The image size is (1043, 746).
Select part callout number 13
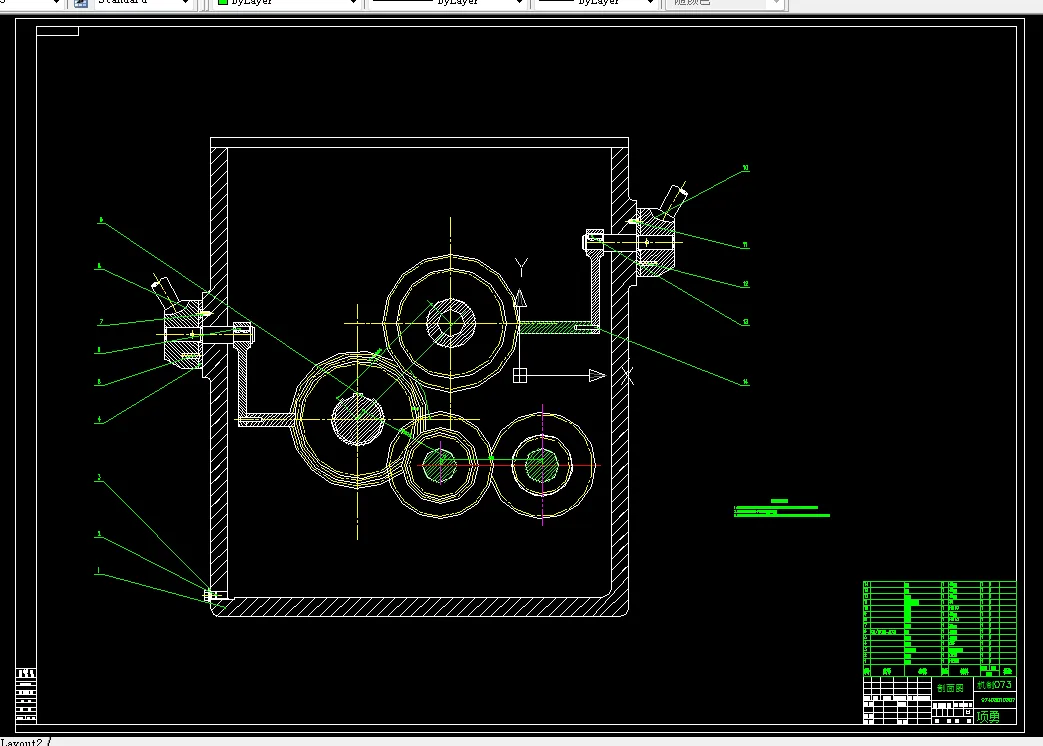[x=746, y=322]
